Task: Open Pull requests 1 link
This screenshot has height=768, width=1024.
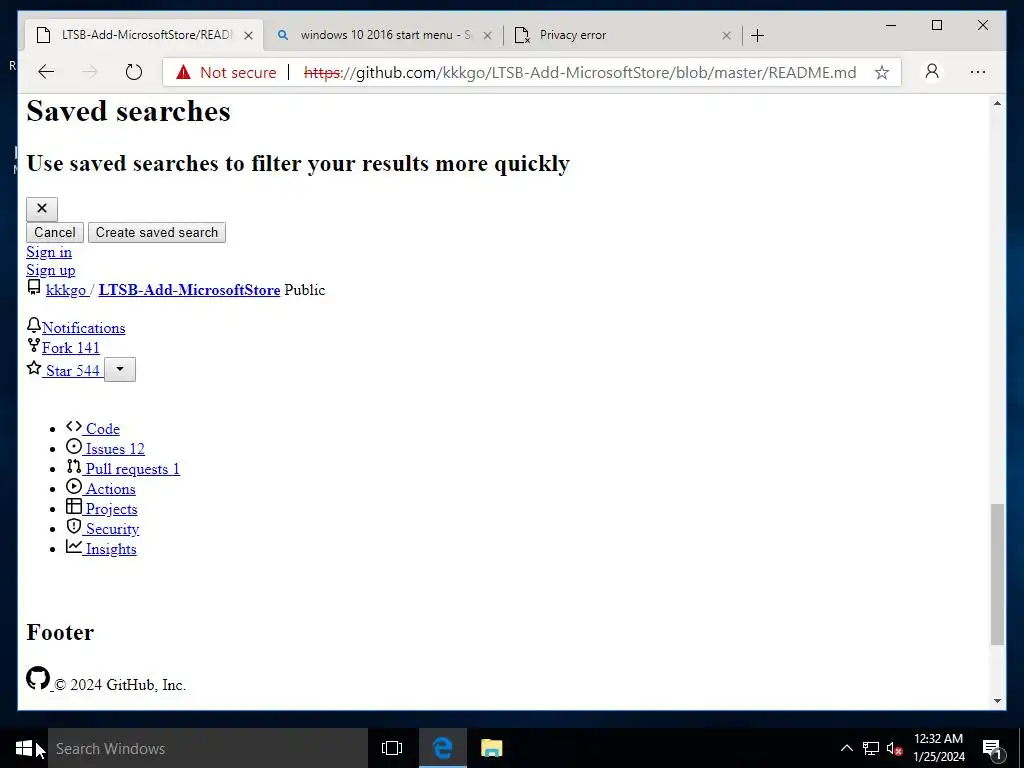Action: [x=133, y=469]
